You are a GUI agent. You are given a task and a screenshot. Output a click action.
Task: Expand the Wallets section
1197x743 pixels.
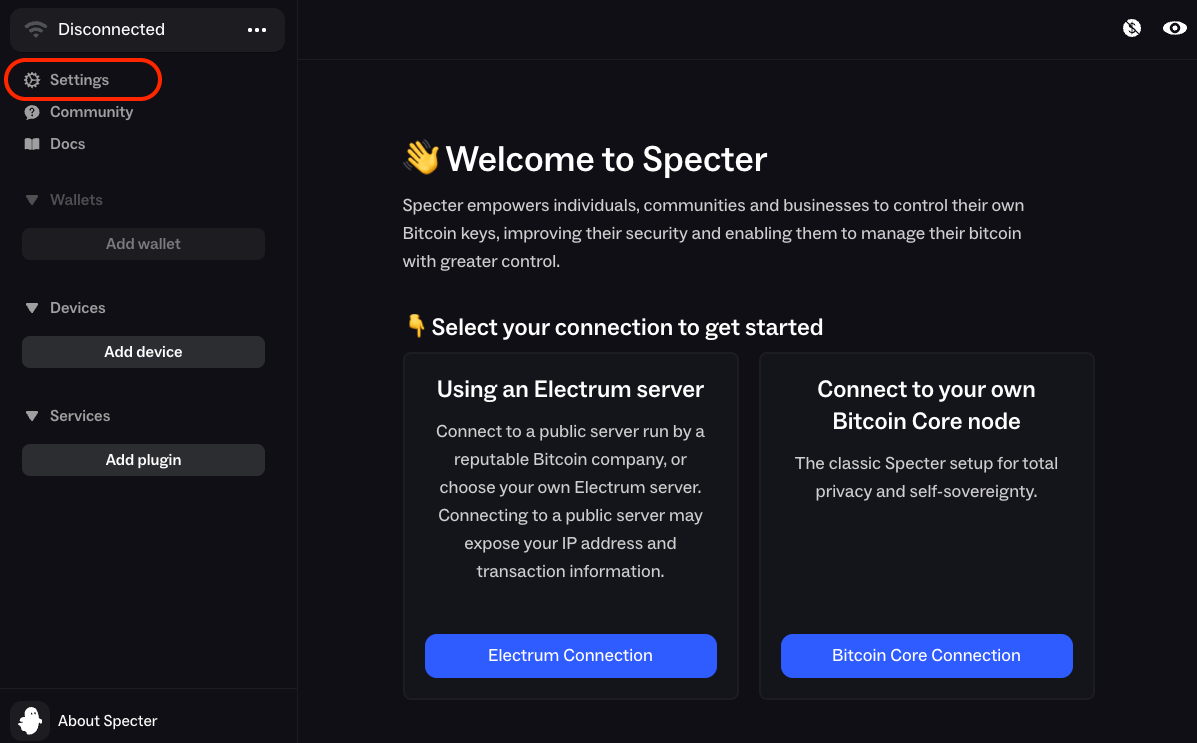(x=30, y=199)
